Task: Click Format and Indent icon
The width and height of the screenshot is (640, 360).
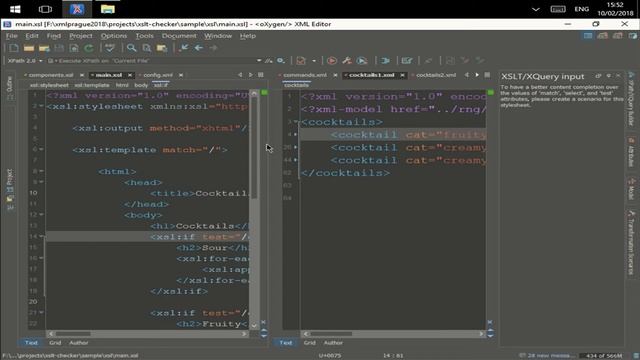Action: [407, 61]
